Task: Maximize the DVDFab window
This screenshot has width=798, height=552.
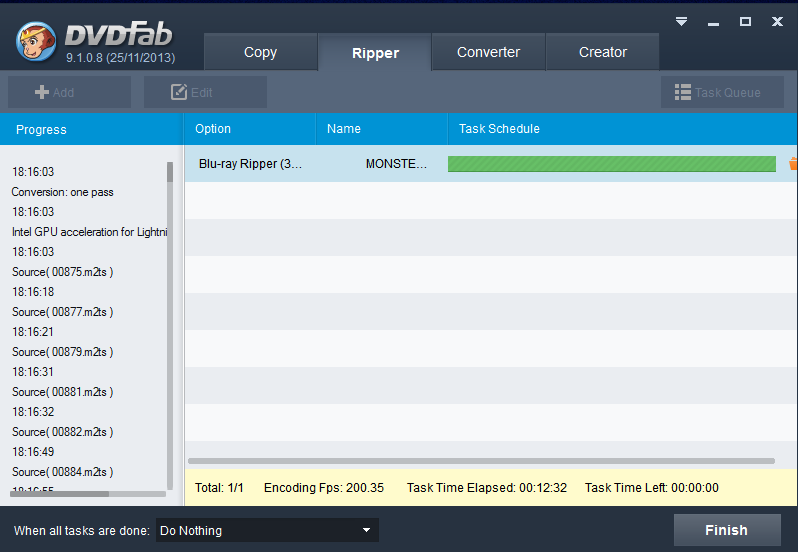Action: tap(746, 21)
